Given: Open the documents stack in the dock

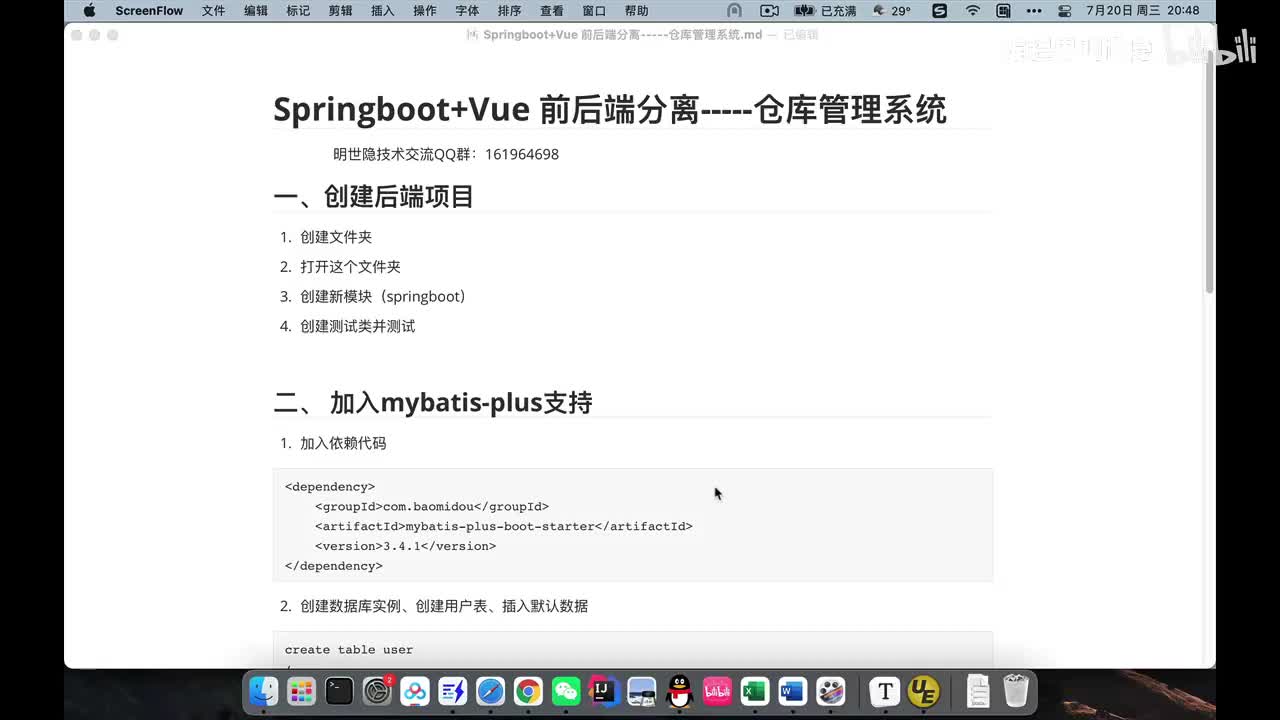Looking at the screenshot, I should coord(978,691).
